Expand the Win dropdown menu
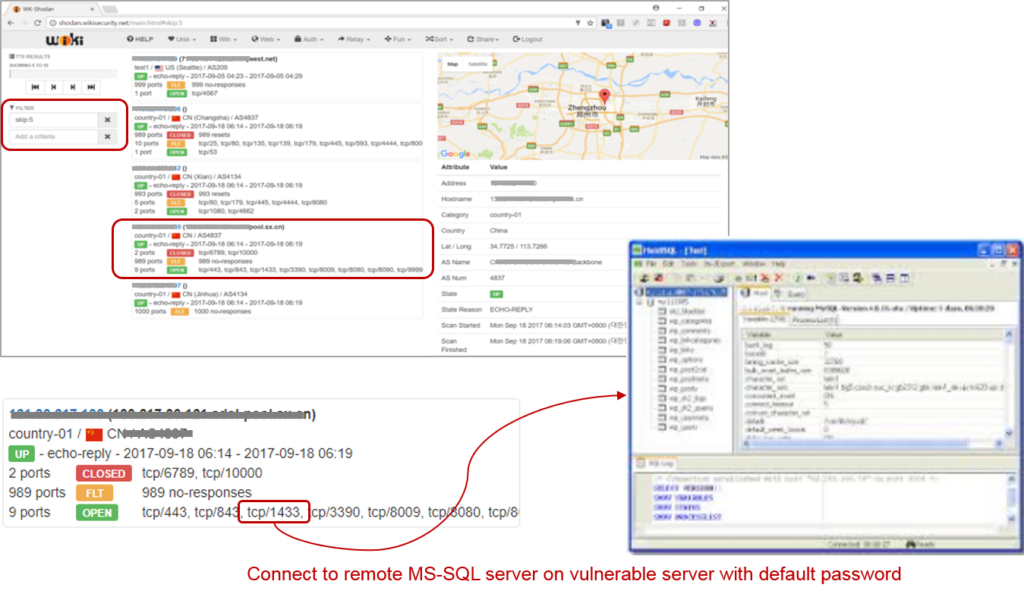 click(x=225, y=40)
